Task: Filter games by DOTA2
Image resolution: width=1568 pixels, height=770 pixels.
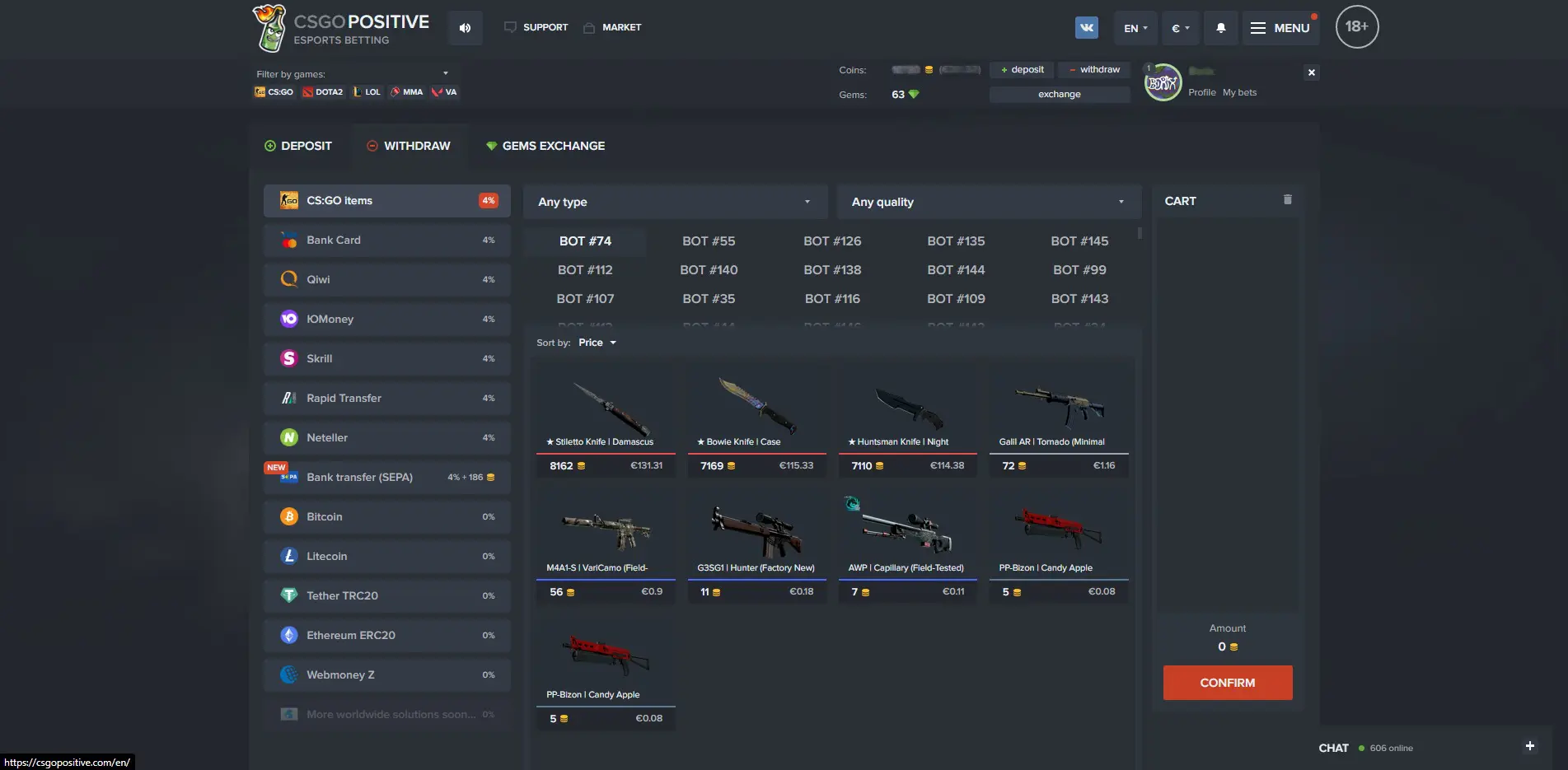Action: point(323,92)
